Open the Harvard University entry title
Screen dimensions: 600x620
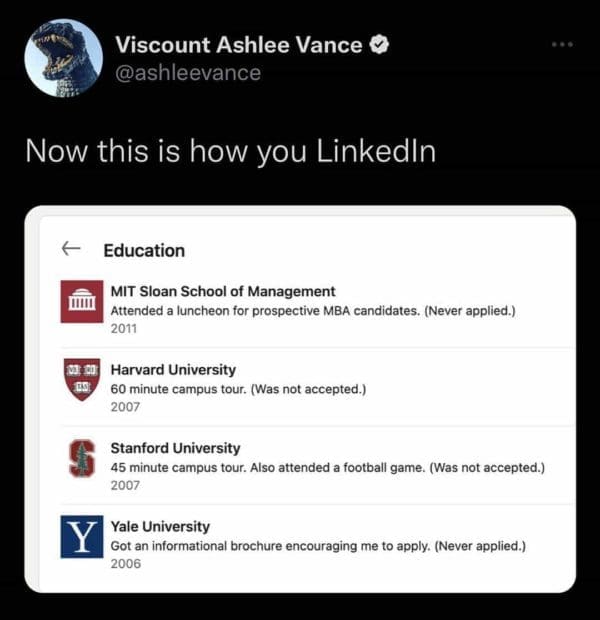tap(173, 370)
